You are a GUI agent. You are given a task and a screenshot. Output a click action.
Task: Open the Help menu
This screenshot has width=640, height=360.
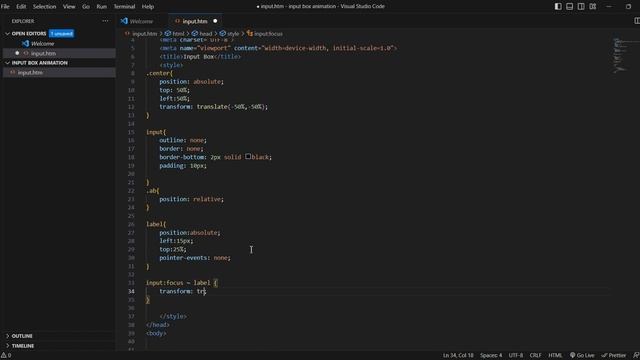148,7
